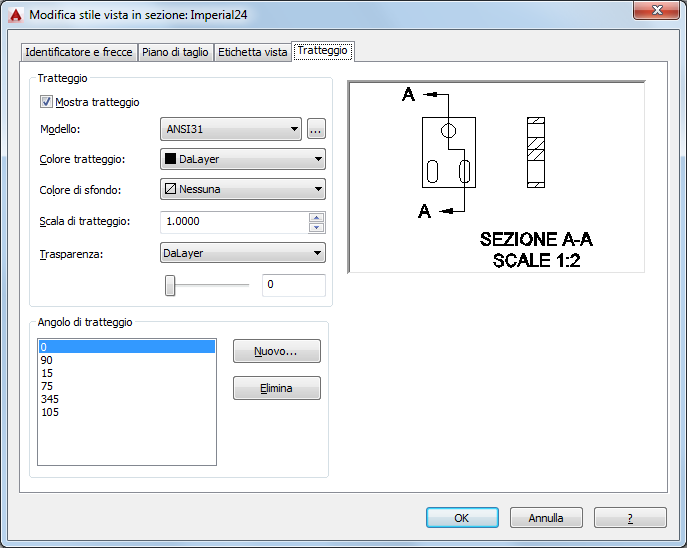Click the AutoCAD logo icon in title bar
687x548 pixels.
click(15, 15)
